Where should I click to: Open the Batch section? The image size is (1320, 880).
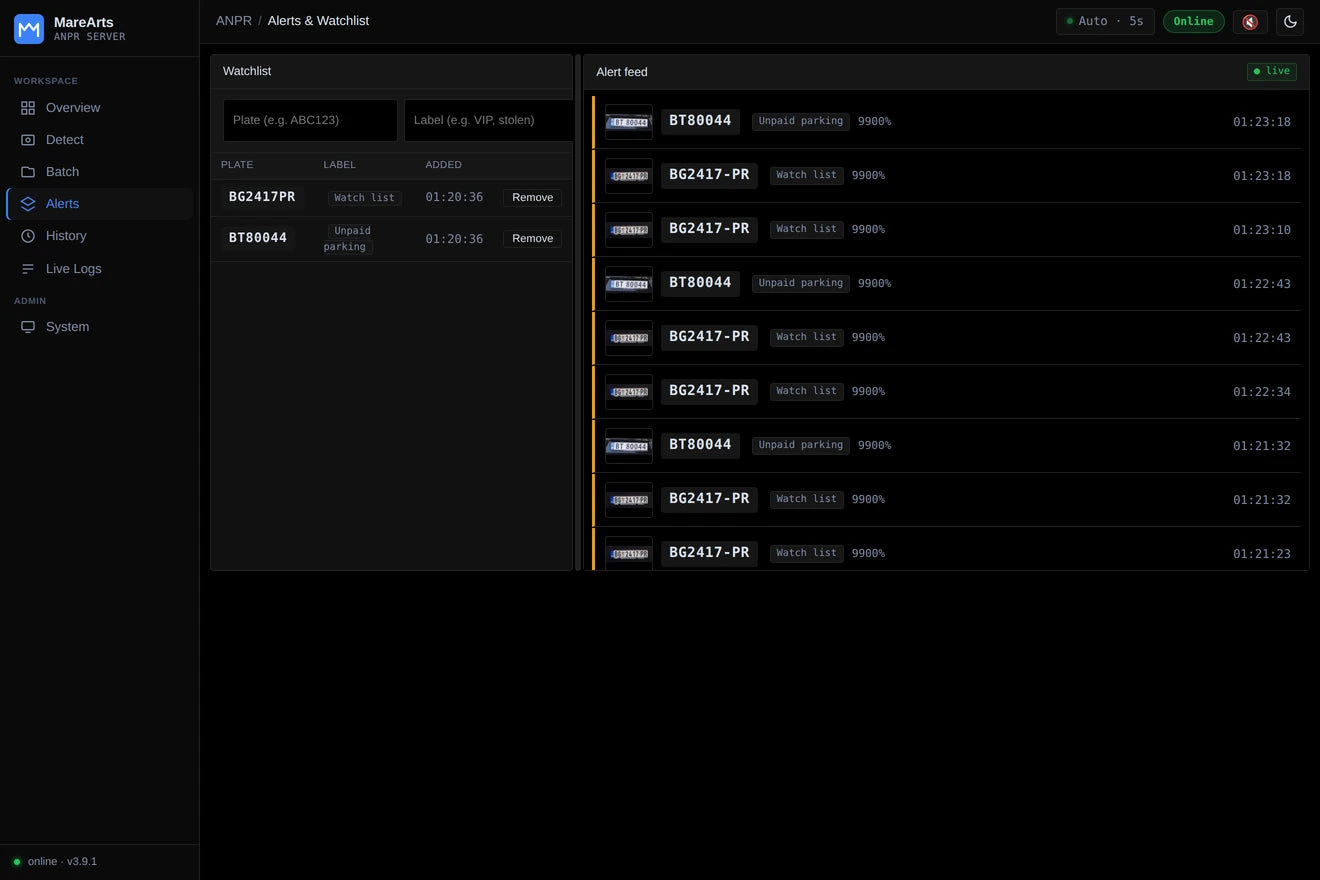(x=99, y=172)
